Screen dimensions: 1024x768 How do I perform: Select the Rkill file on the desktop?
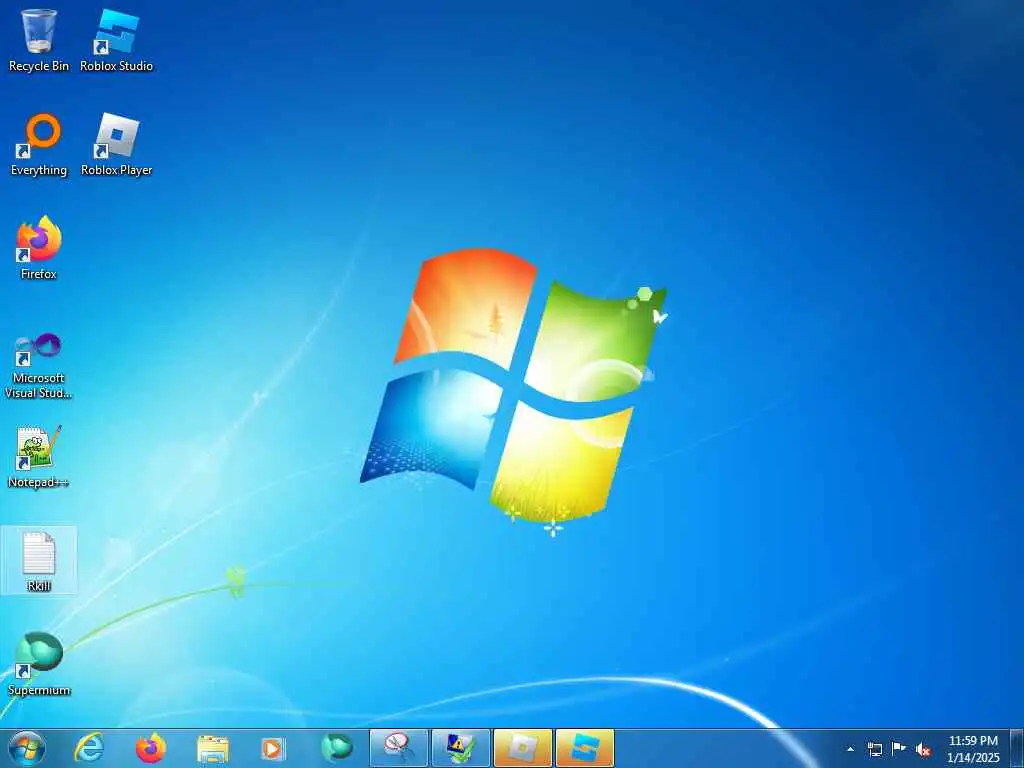point(39,560)
